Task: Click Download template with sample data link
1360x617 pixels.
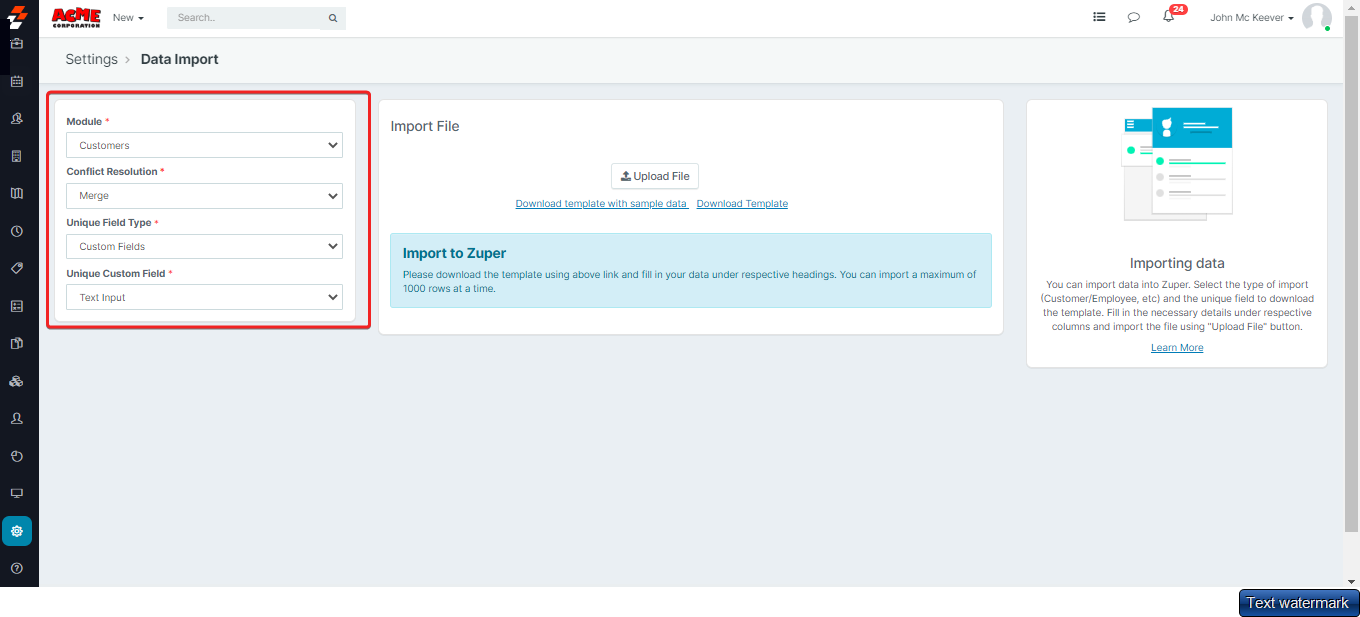Action: (601, 204)
